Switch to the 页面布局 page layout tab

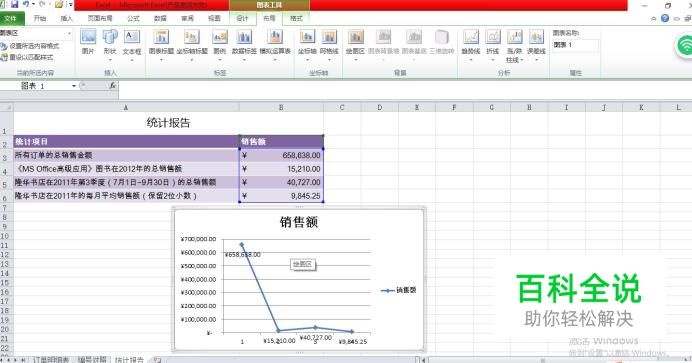[100, 19]
